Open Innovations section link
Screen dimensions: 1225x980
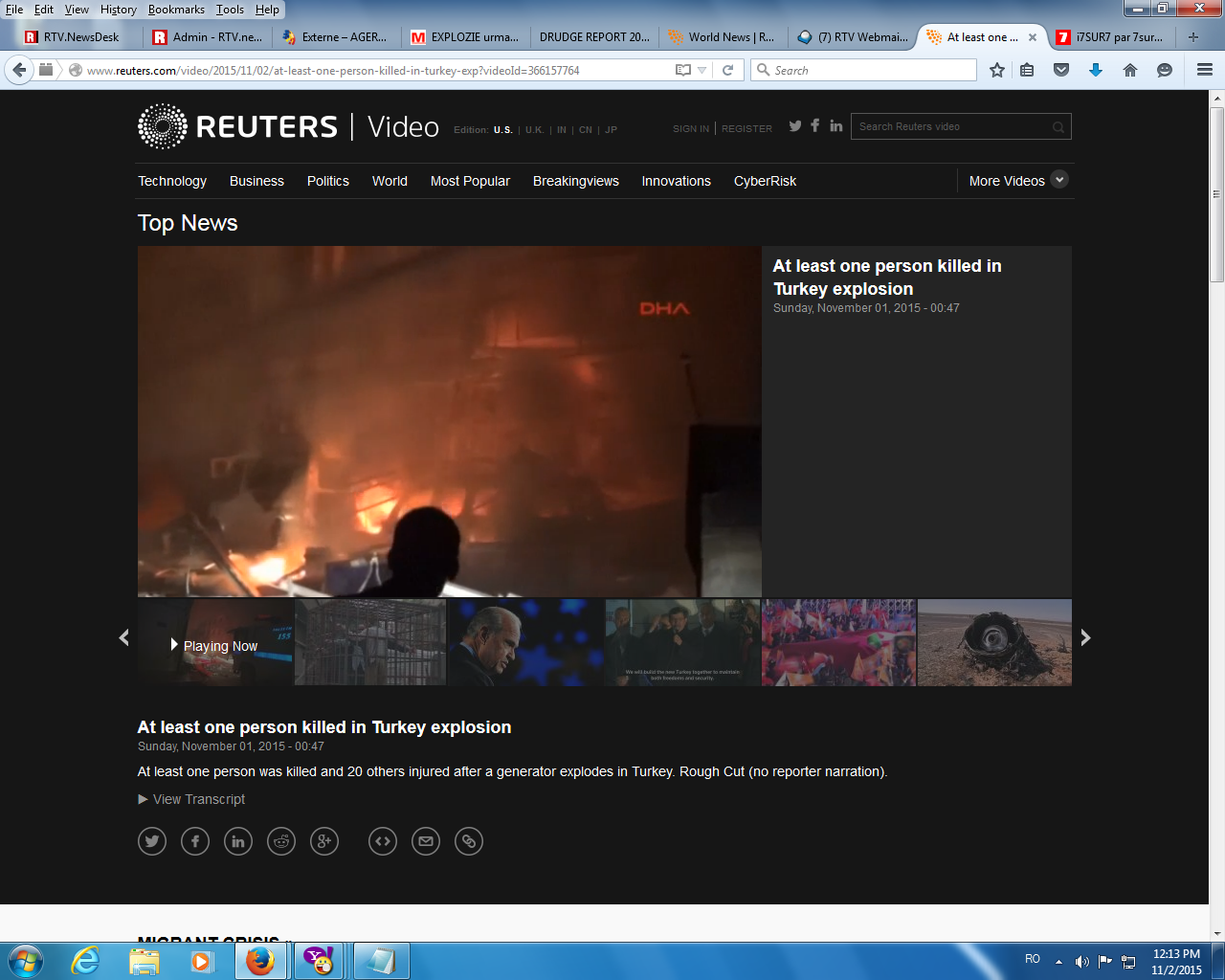[x=677, y=181]
